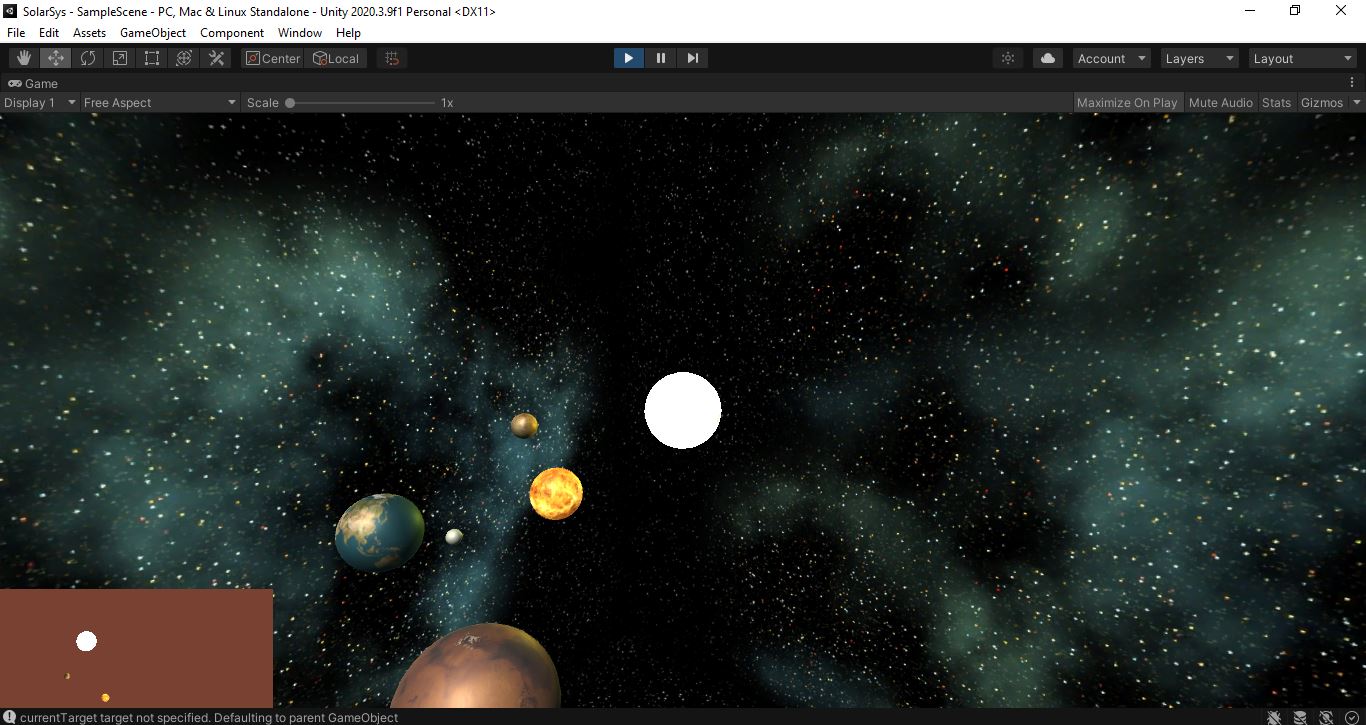Screen dimensions: 1366x725
Task: Click the small brown planet
Action: point(525,426)
